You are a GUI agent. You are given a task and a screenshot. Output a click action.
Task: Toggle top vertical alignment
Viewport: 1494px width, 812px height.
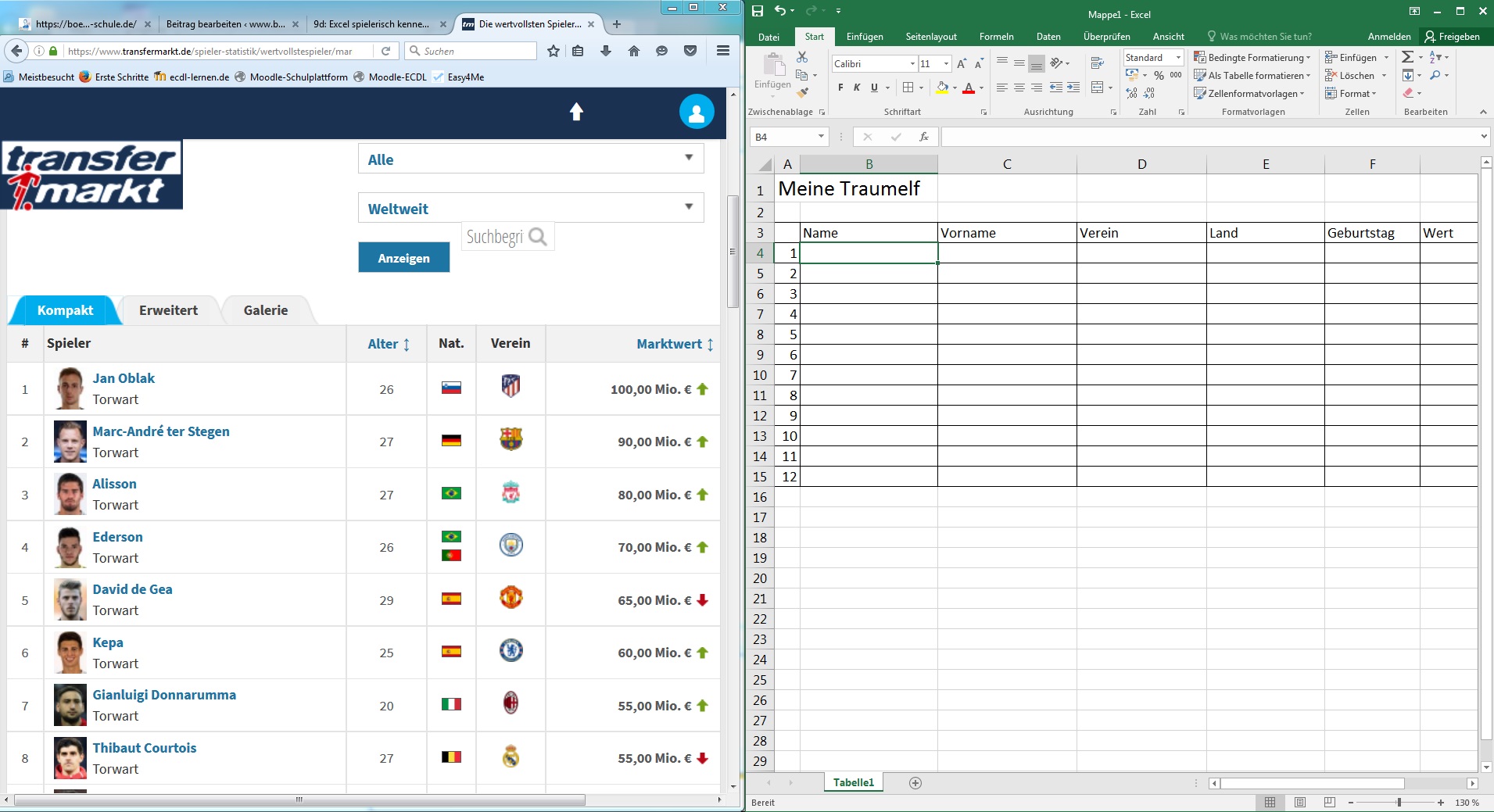coord(1001,62)
